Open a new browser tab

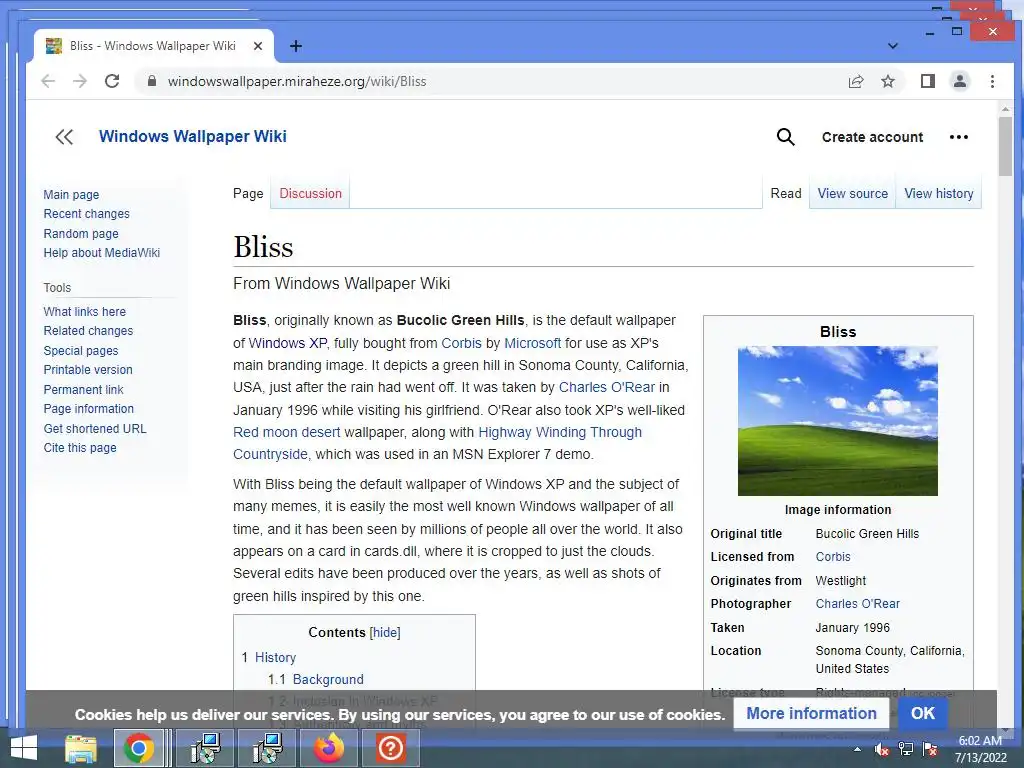point(296,46)
